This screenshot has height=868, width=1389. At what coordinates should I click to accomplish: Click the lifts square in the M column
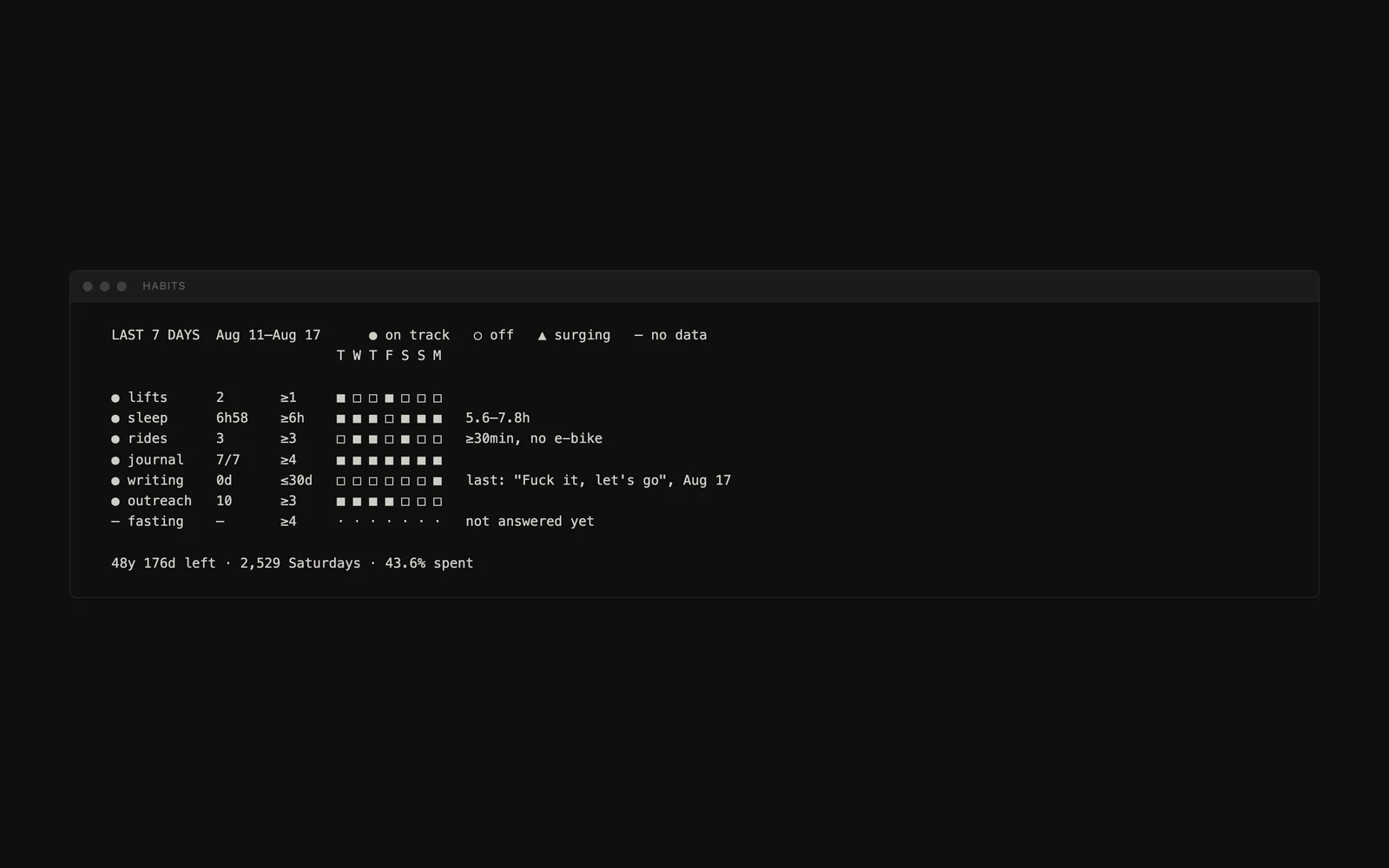click(438, 398)
